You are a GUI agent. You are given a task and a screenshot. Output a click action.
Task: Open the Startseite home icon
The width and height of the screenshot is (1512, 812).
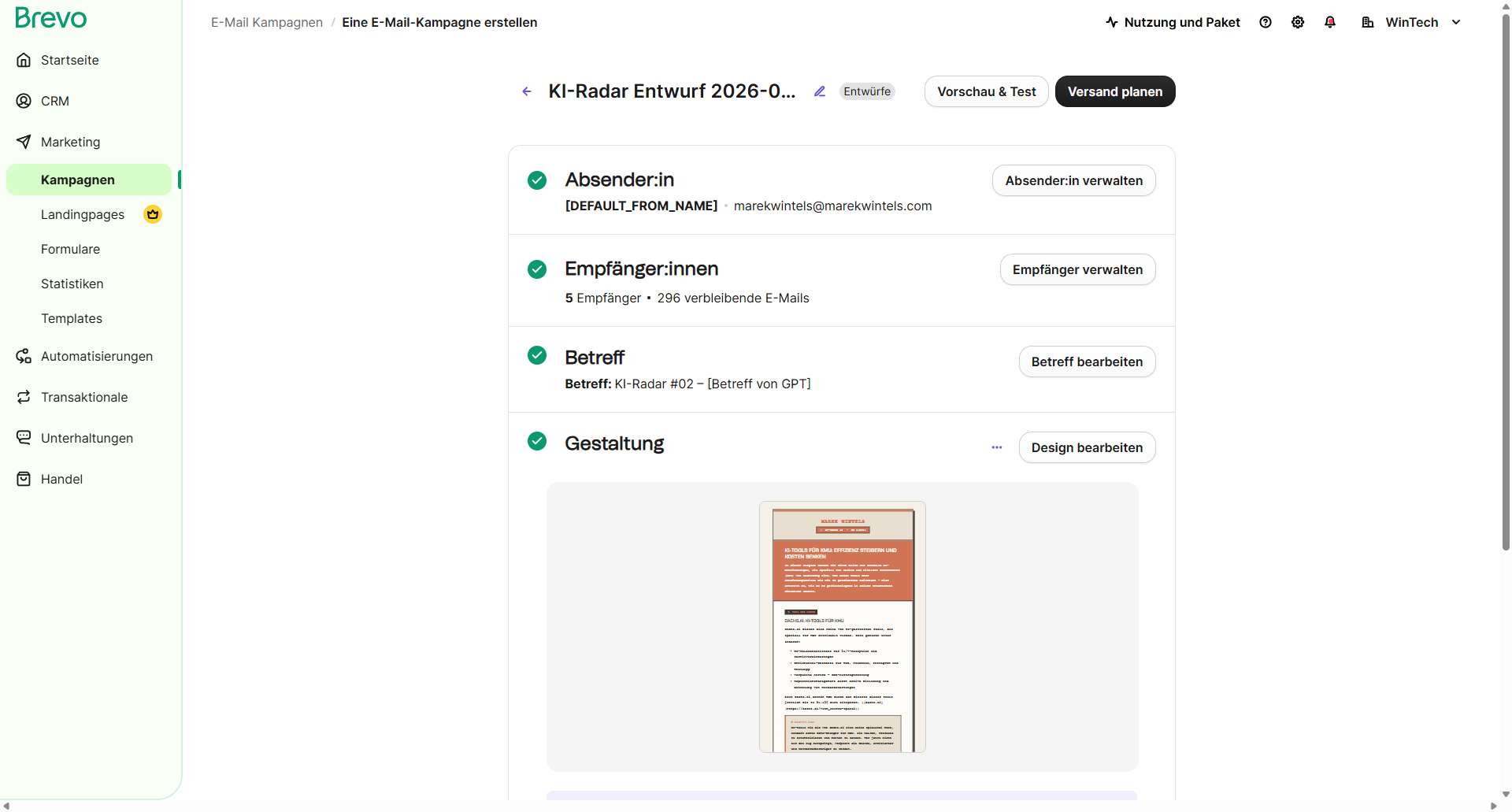pos(24,60)
